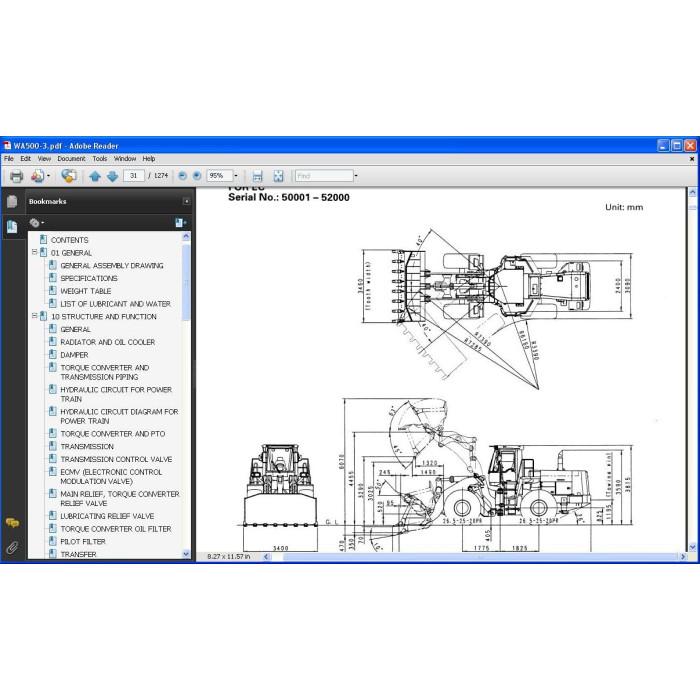
Task: Click document horizontal scroll left arrow
Action: (266, 556)
